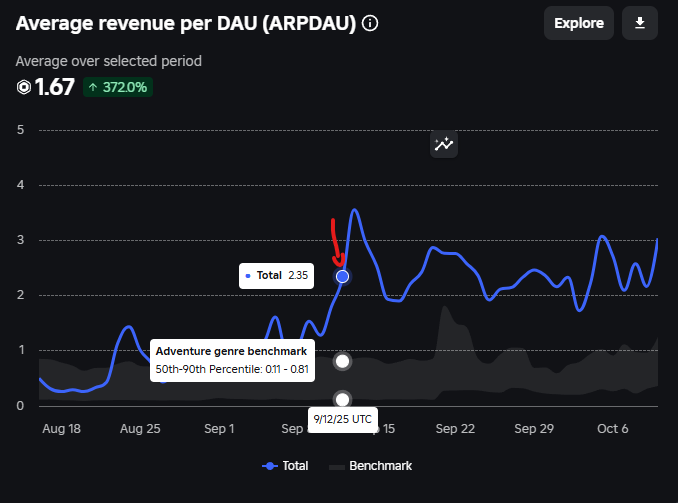Click the ARPDAU info icon
The image size is (678, 503).
370,23
